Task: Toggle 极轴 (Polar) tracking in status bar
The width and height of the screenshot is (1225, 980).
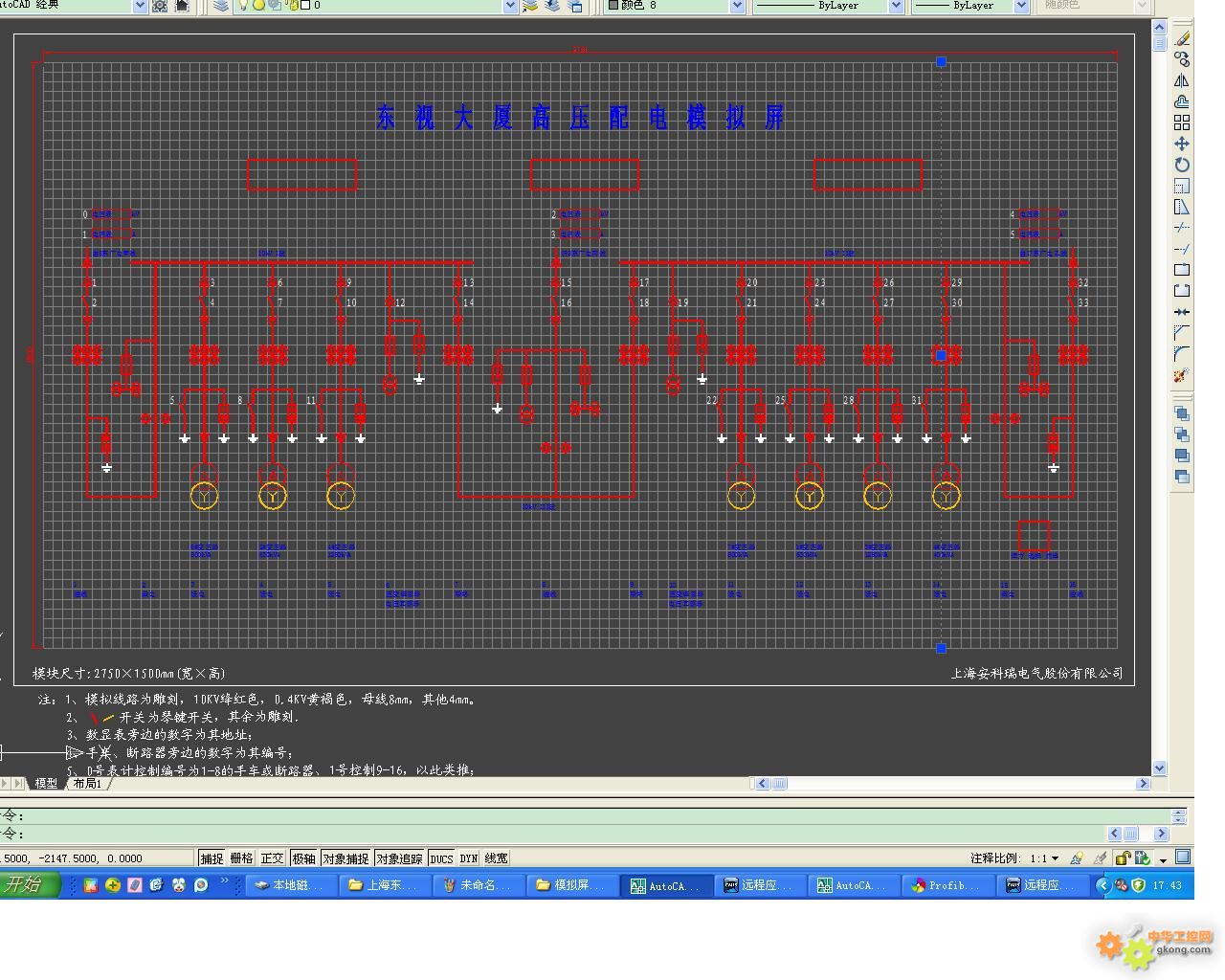Action: [x=303, y=858]
